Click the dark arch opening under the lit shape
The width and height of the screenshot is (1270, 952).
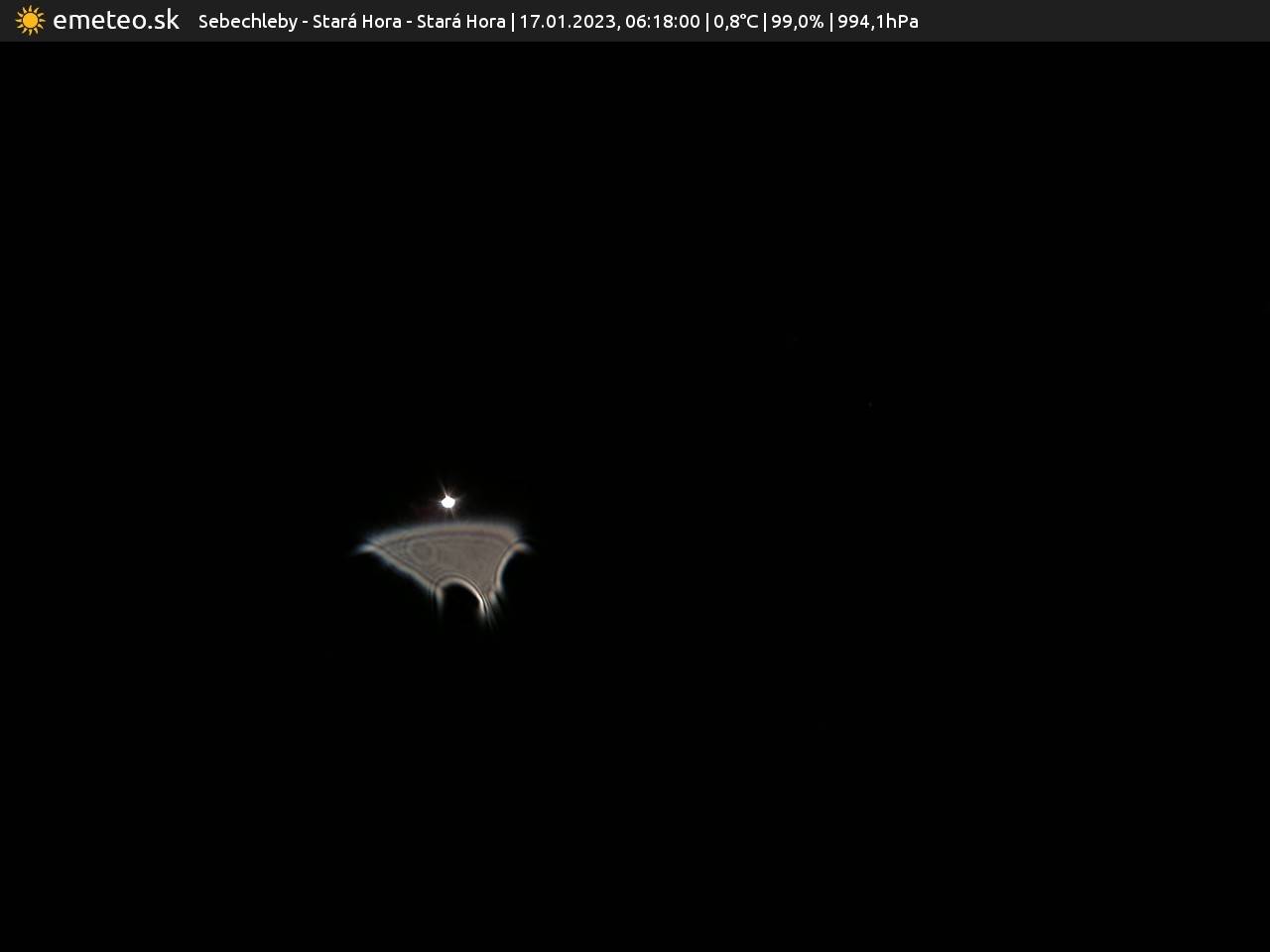point(461,601)
